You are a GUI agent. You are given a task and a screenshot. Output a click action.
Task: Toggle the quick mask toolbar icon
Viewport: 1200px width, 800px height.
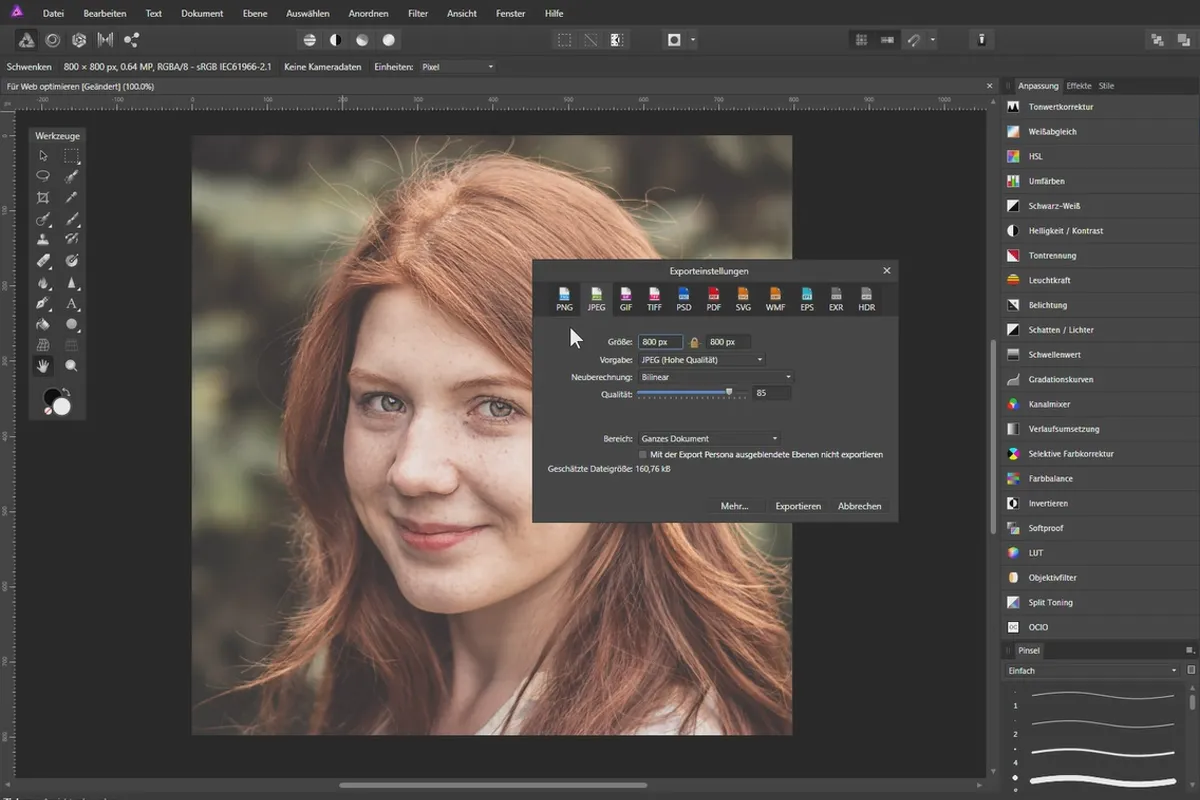pyautogui.click(x=675, y=40)
